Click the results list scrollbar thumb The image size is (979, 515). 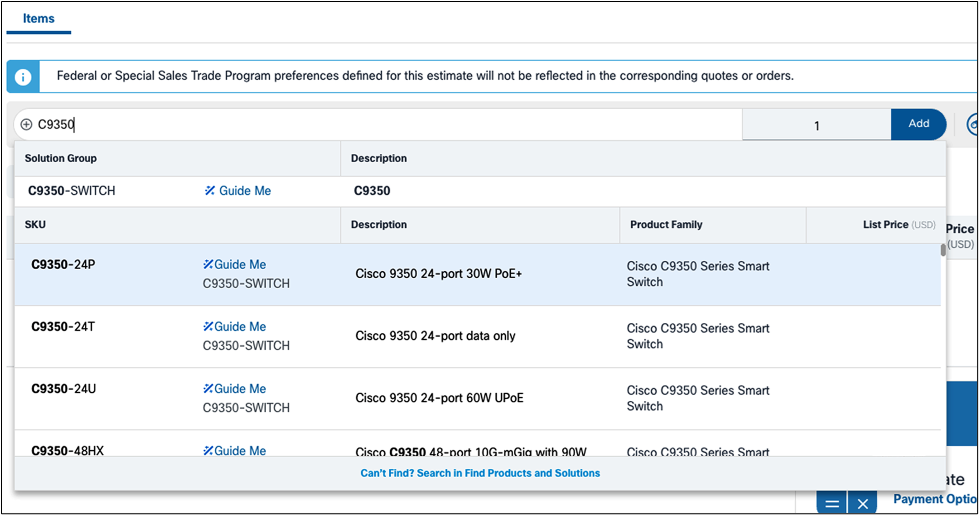point(943,250)
